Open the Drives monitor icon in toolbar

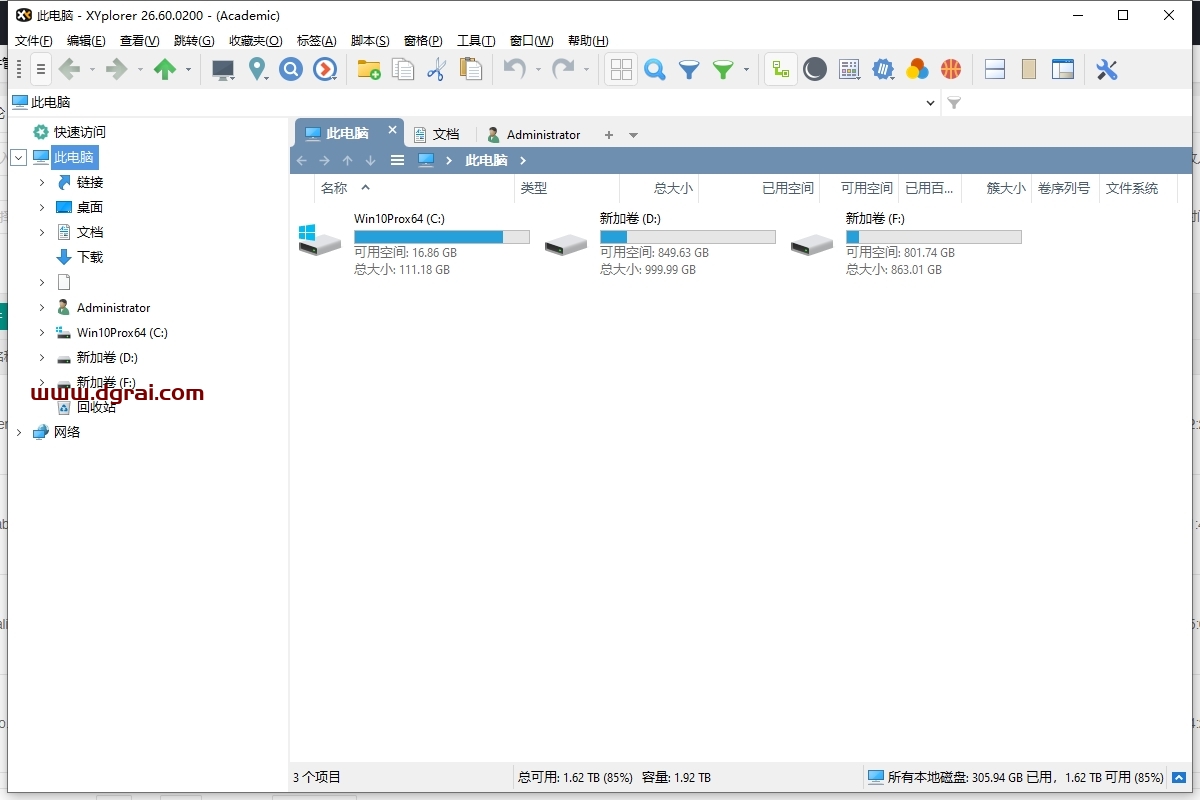(223, 70)
